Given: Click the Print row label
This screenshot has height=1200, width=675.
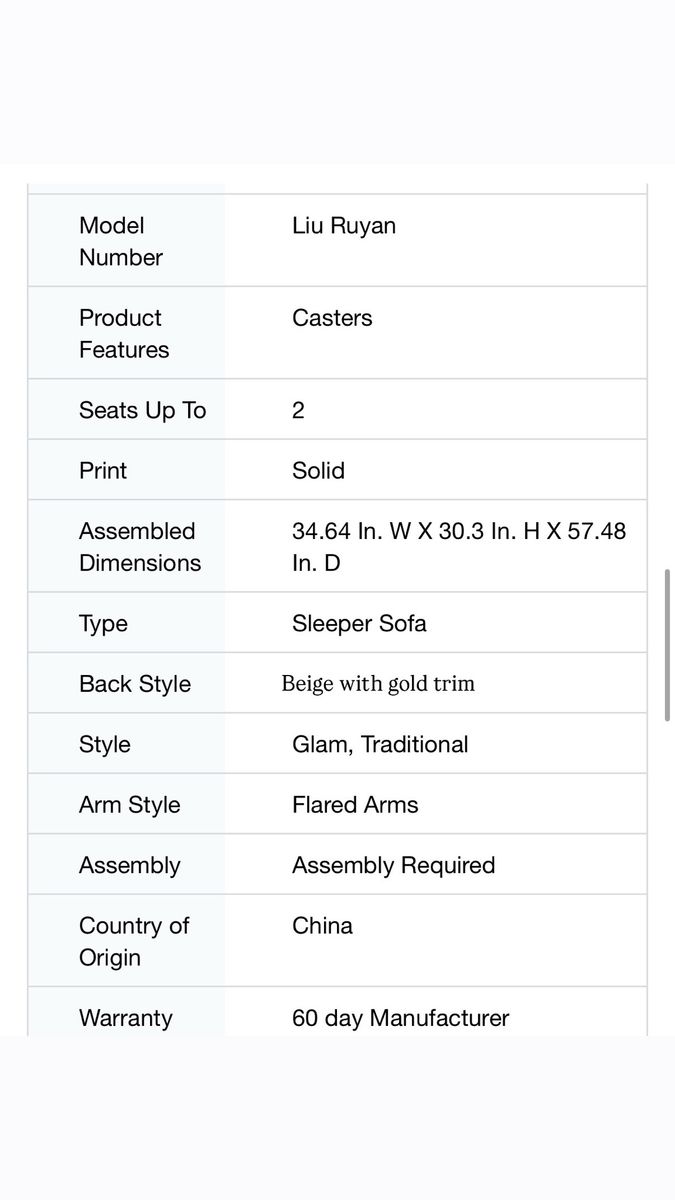Looking at the screenshot, I should pyautogui.click(x=103, y=470).
